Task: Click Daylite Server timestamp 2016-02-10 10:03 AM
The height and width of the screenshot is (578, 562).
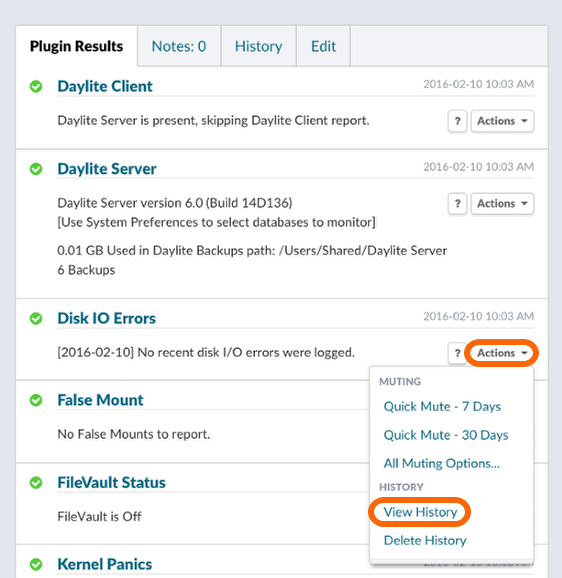Action: [478, 167]
